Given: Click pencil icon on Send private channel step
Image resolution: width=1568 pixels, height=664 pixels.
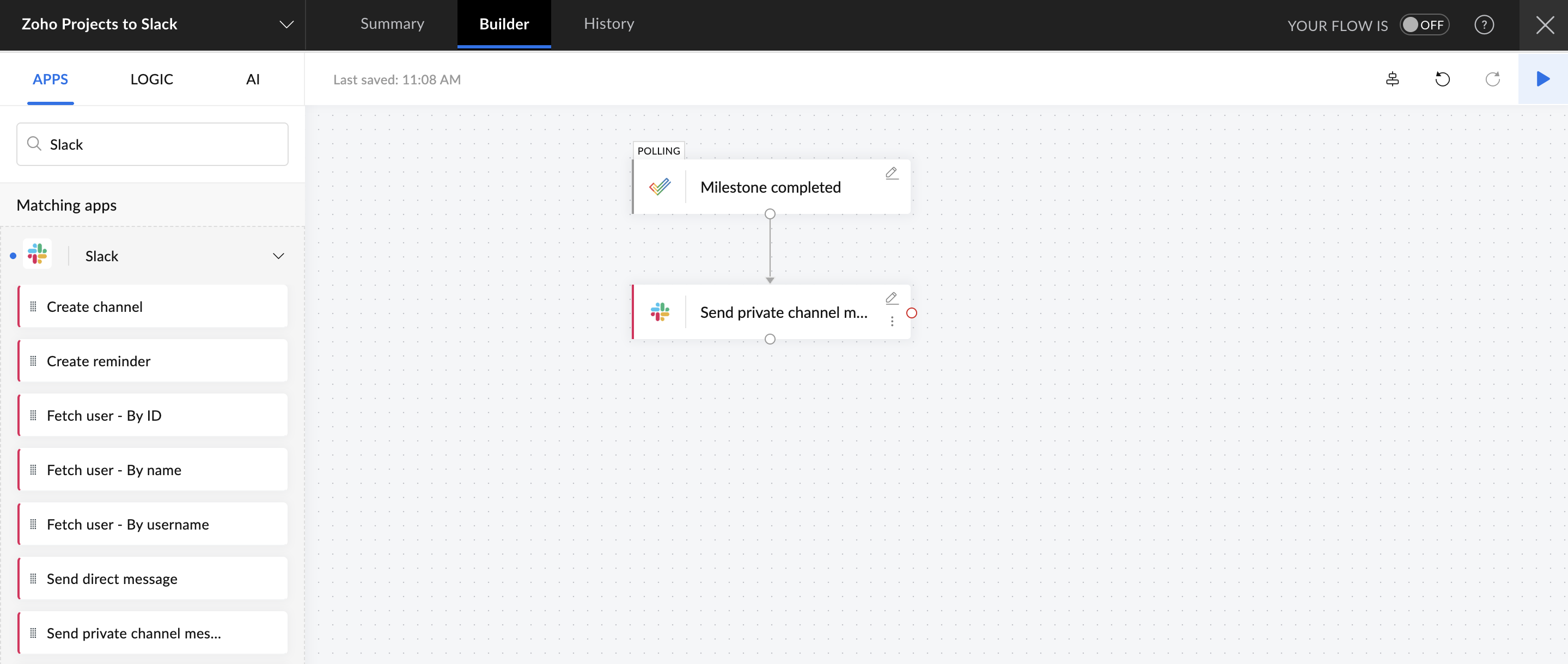Looking at the screenshot, I should [891, 298].
